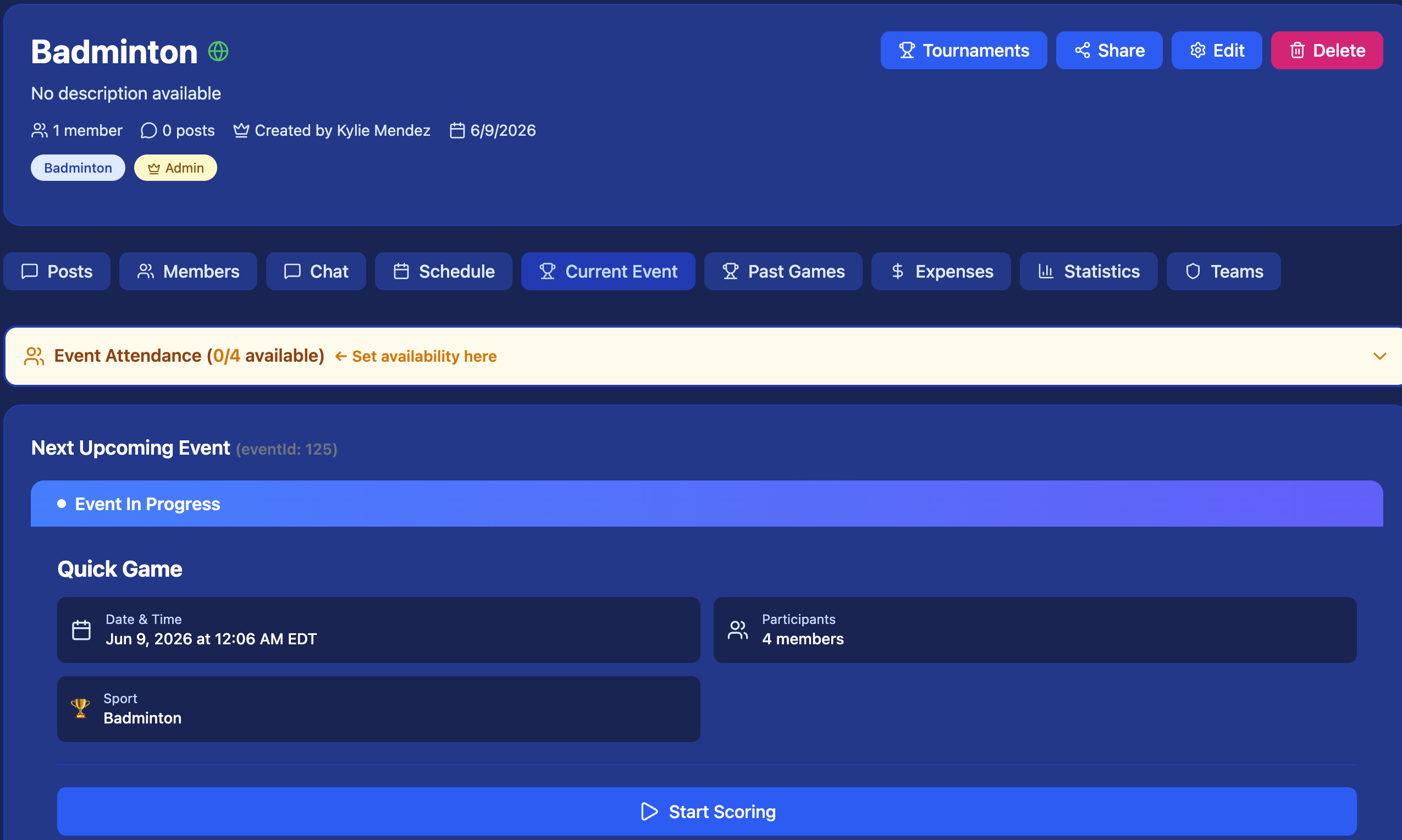The width and height of the screenshot is (1402, 840).
Task: Click the calendar icon in Date & Time card
Action: click(81, 630)
